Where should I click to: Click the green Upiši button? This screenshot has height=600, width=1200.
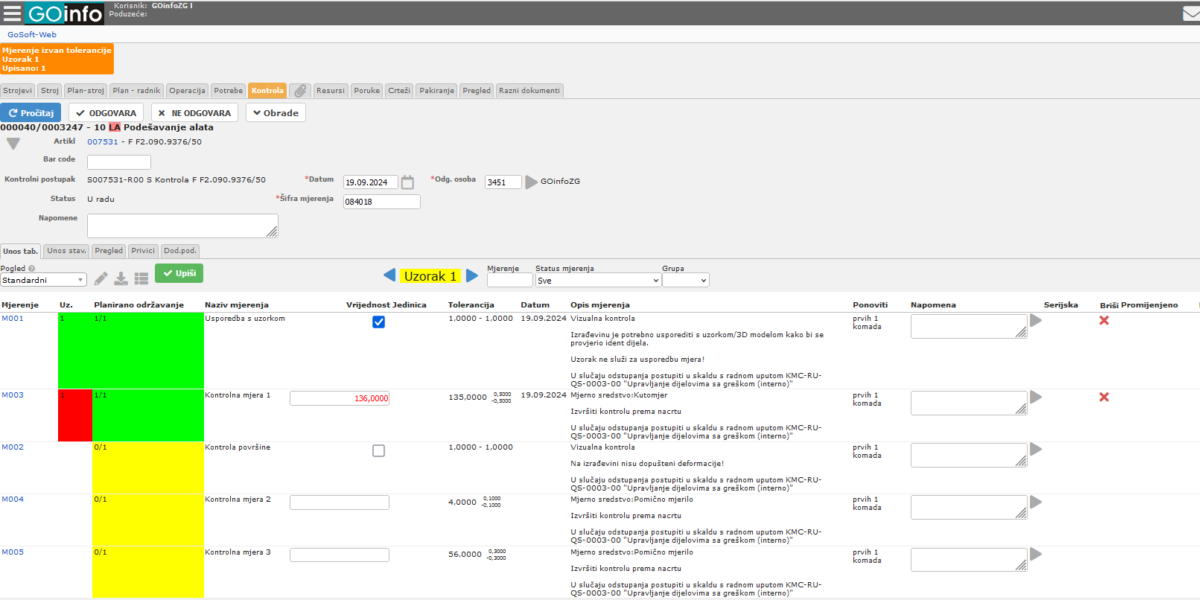pos(179,273)
